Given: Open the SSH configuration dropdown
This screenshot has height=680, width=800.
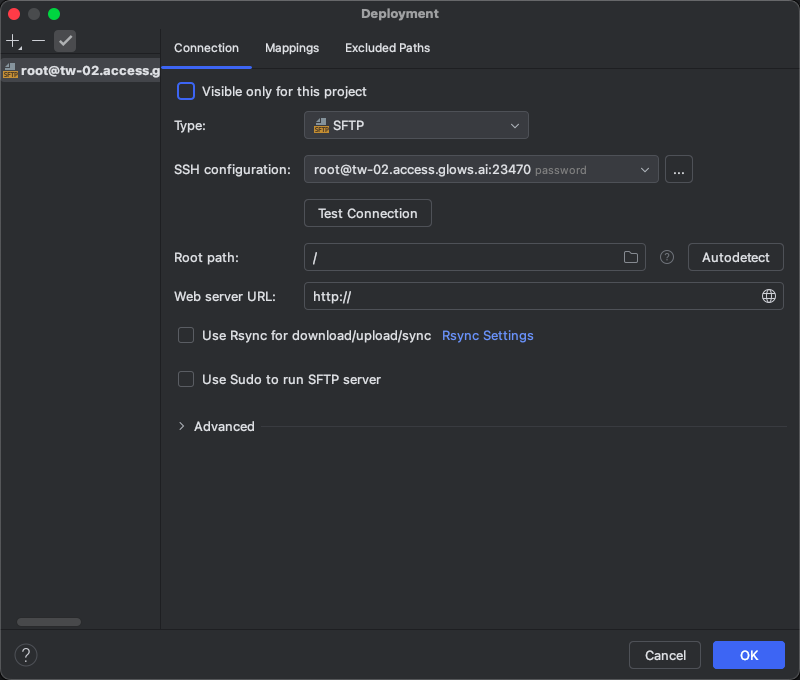Looking at the screenshot, I should tap(481, 169).
